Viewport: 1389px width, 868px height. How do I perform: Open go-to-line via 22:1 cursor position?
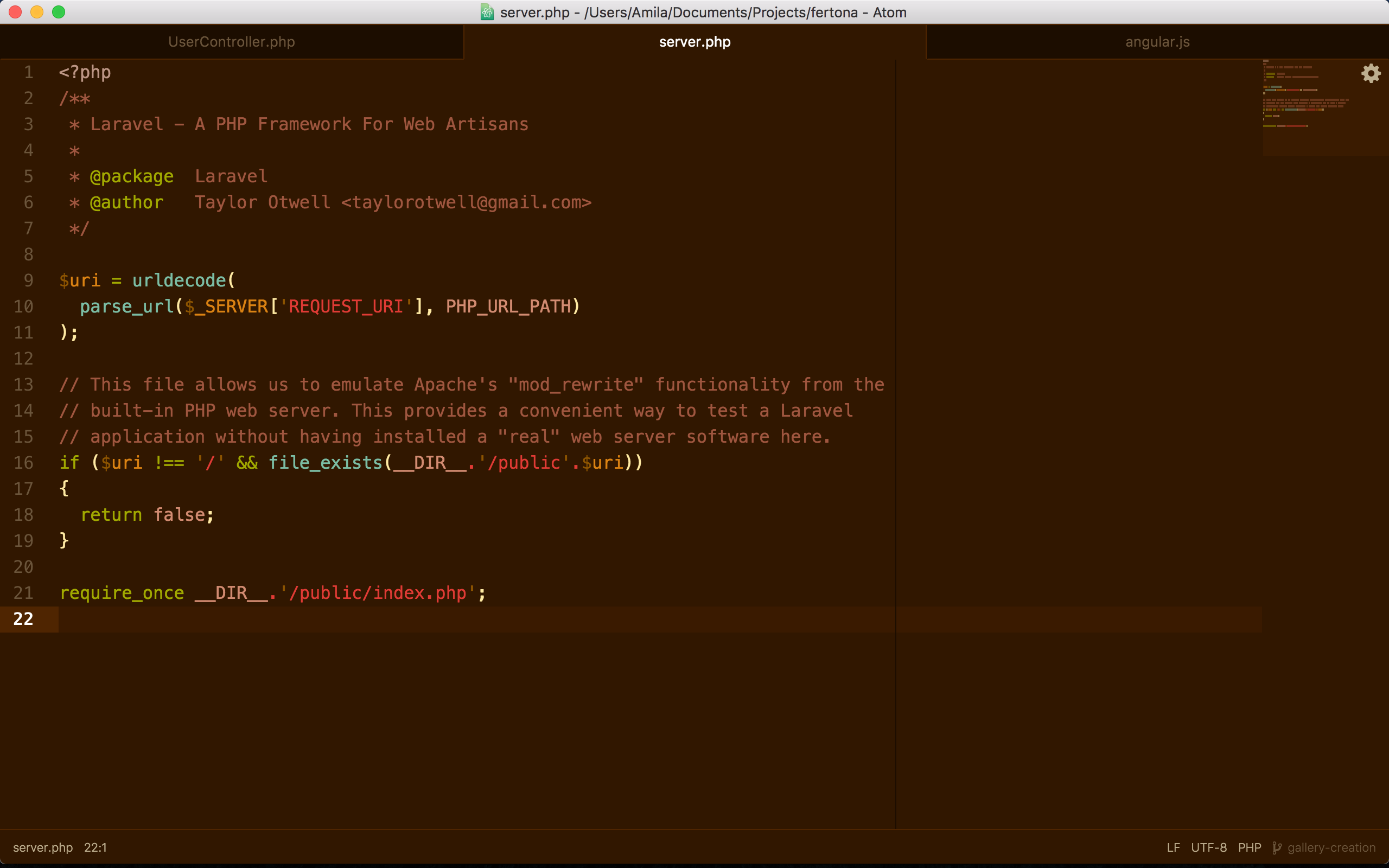pos(95,847)
